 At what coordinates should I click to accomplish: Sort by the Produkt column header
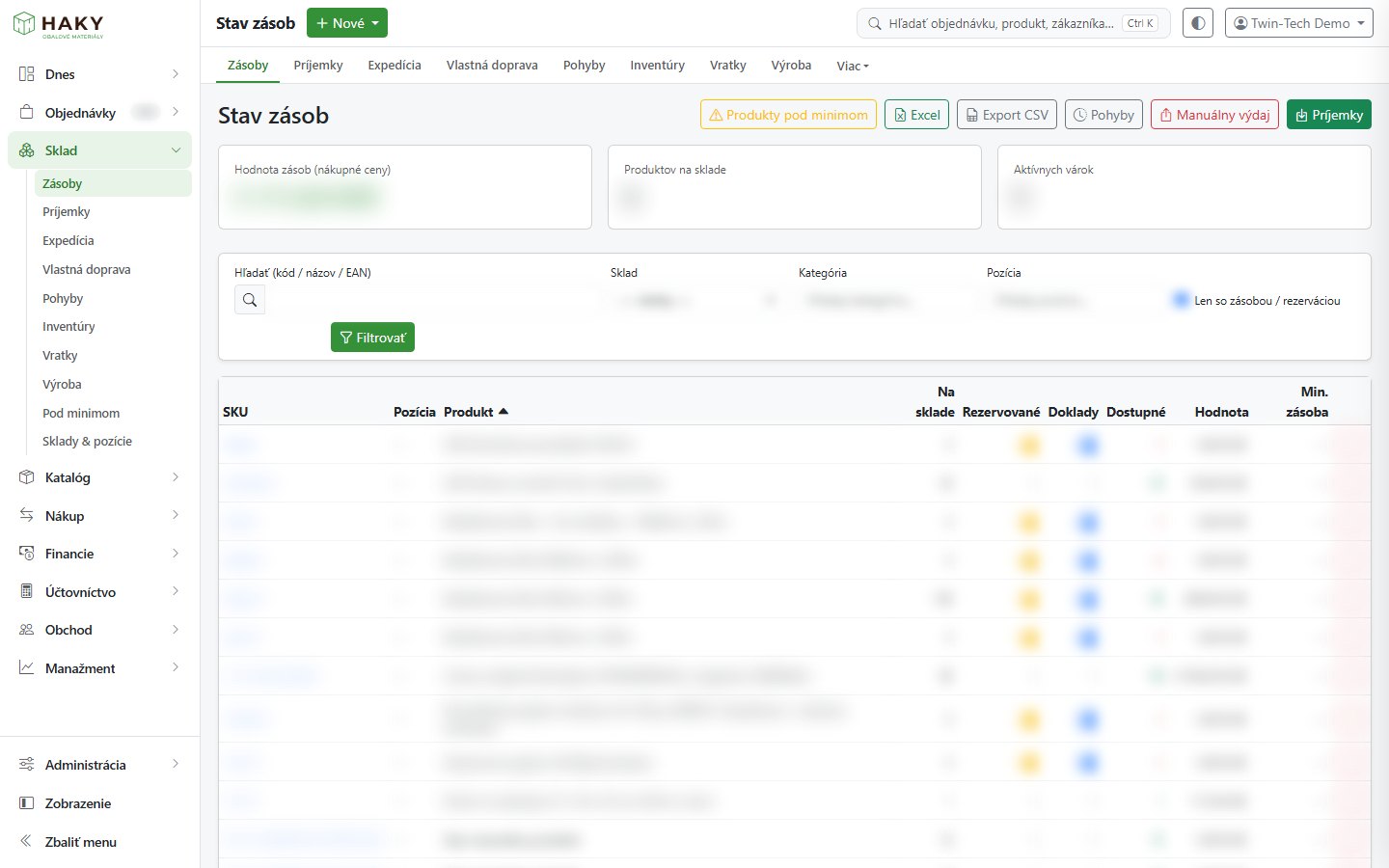click(476, 412)
